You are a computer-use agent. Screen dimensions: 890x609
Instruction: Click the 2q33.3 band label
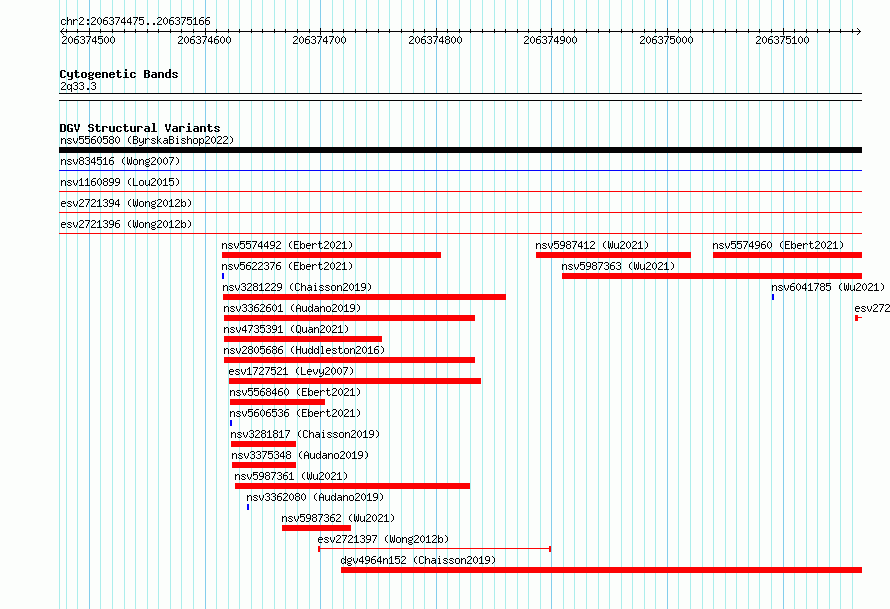[x=78, y=86]
